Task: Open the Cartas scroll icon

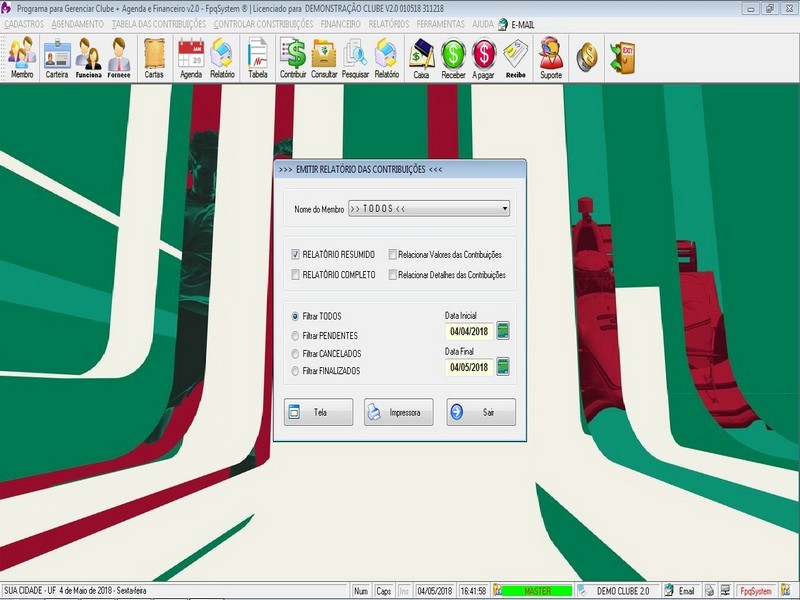Action: (x=153, y=58)
